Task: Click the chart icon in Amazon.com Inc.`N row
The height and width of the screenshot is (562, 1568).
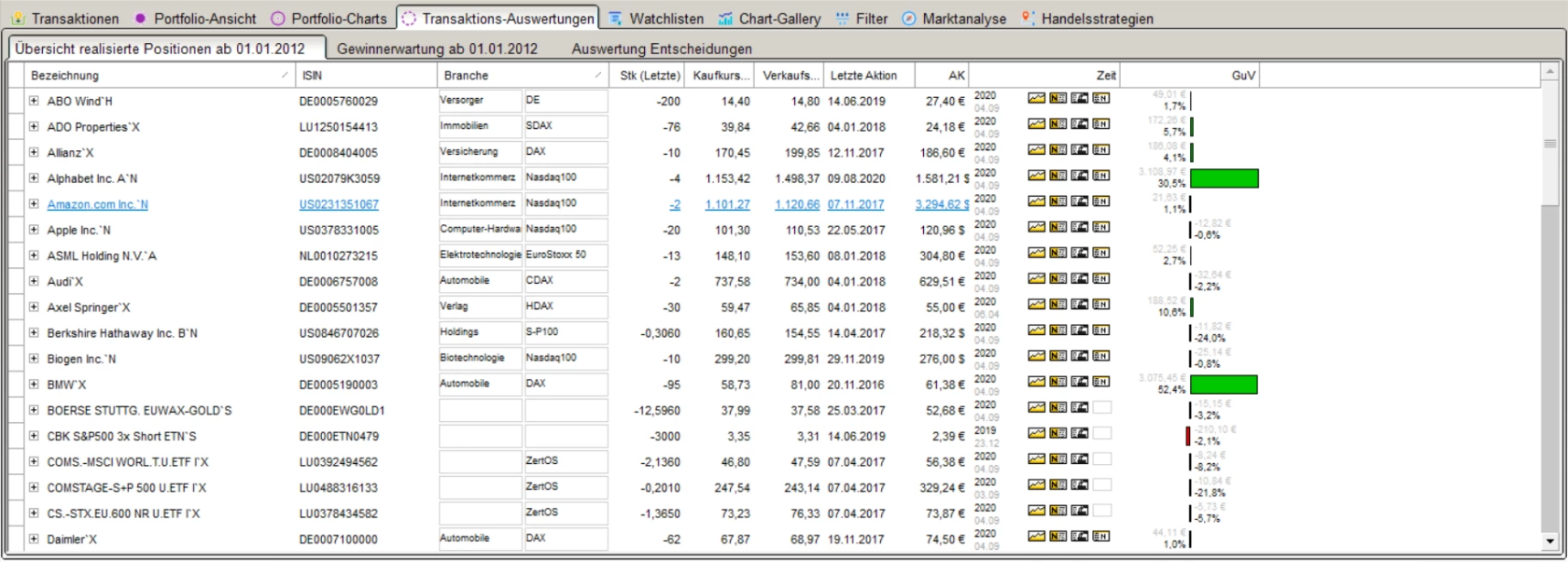Action: [1037, 201]
